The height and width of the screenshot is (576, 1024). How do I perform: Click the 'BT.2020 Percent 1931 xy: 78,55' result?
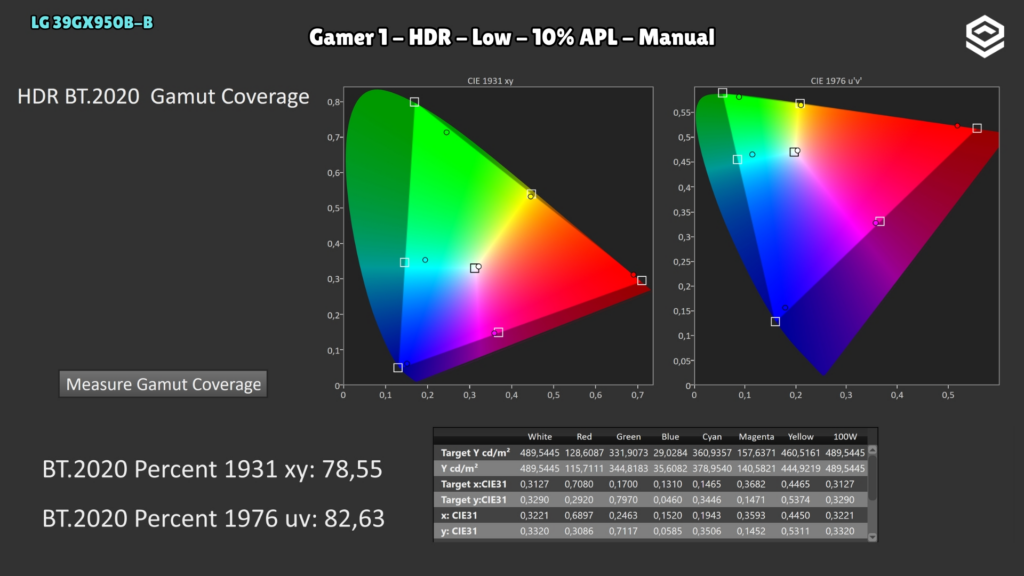212,470
